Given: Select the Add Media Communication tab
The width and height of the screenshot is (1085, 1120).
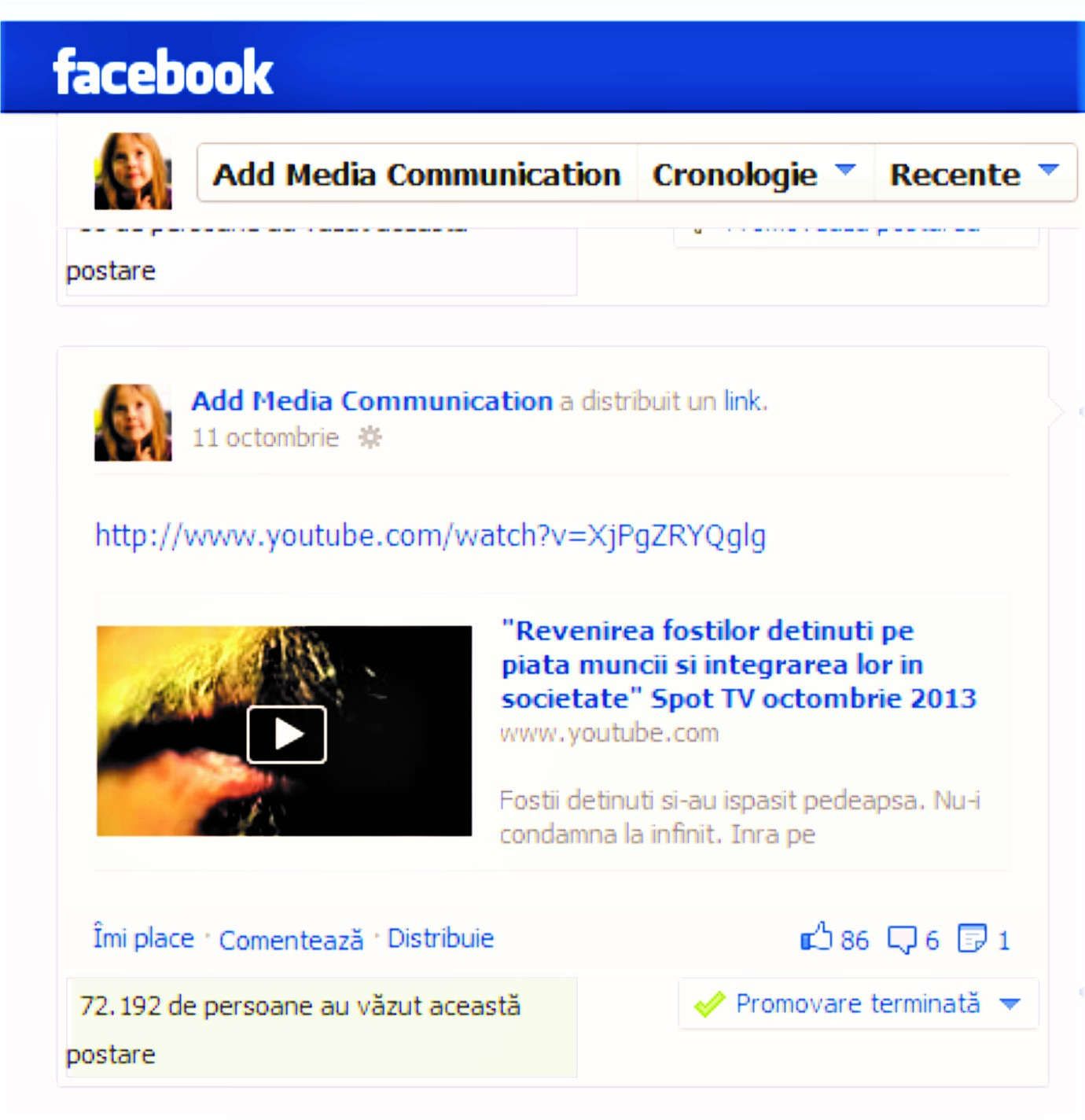Looking at the screenshot, I should [417, 174].
